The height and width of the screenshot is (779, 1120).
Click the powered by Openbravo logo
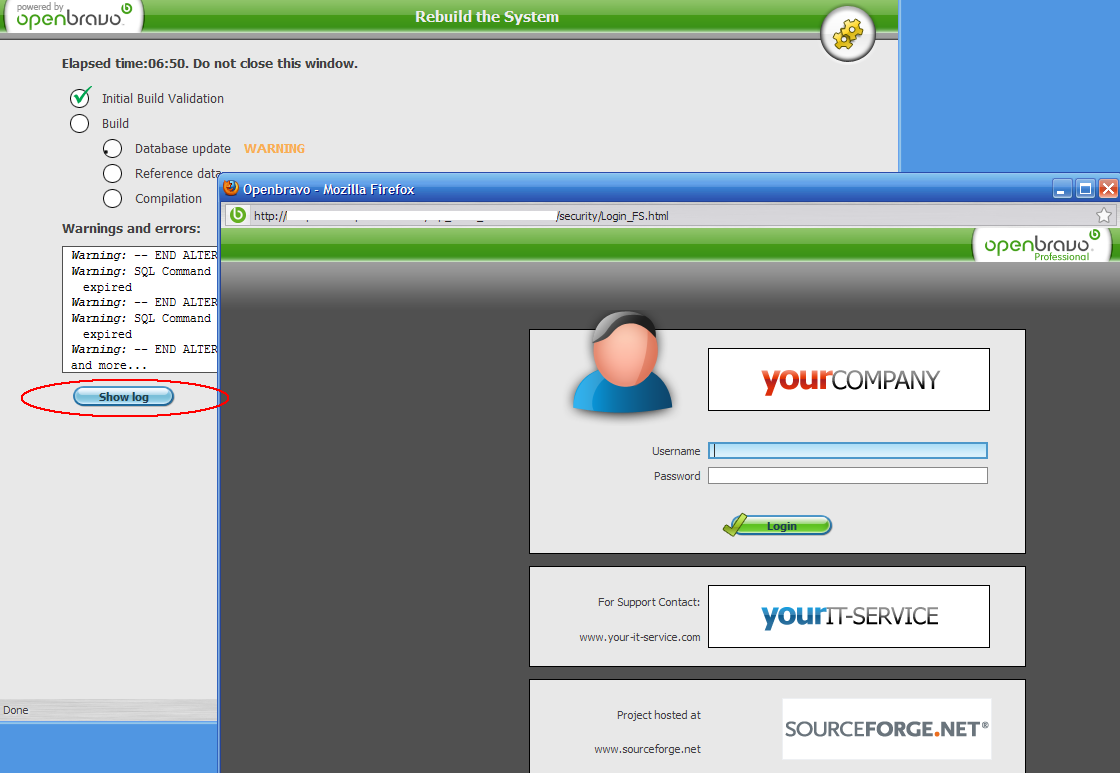(x=74, y=15)
